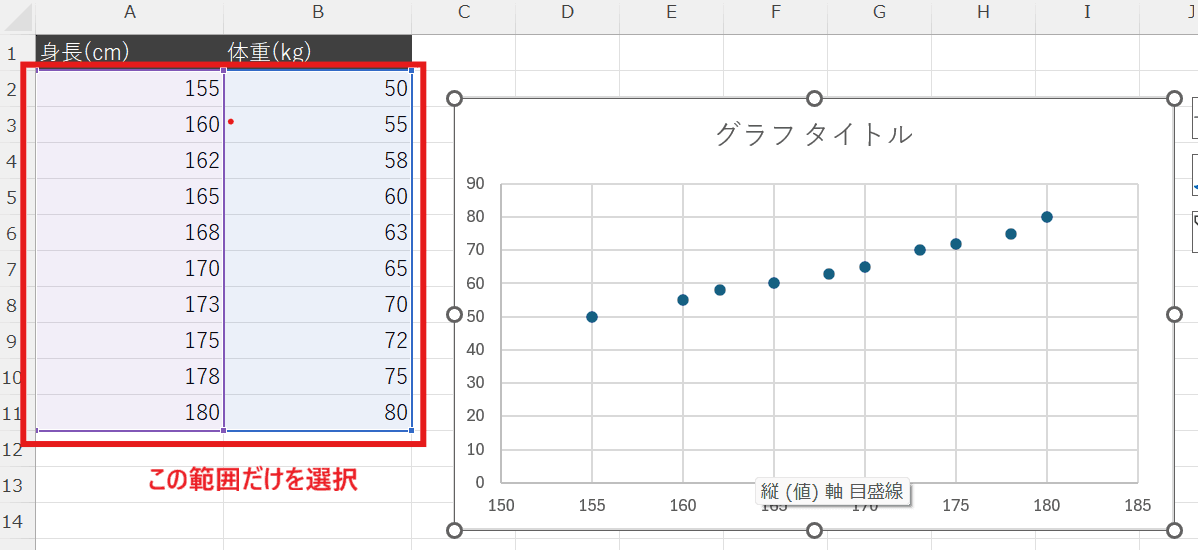Click the vertical axis label 90

(475, 184)
